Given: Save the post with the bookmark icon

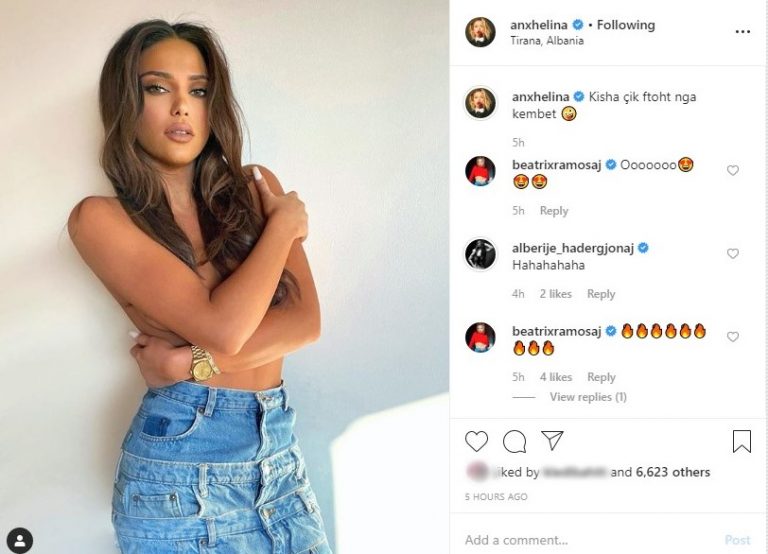Looking at the screenshot, I should click(742, 441).
